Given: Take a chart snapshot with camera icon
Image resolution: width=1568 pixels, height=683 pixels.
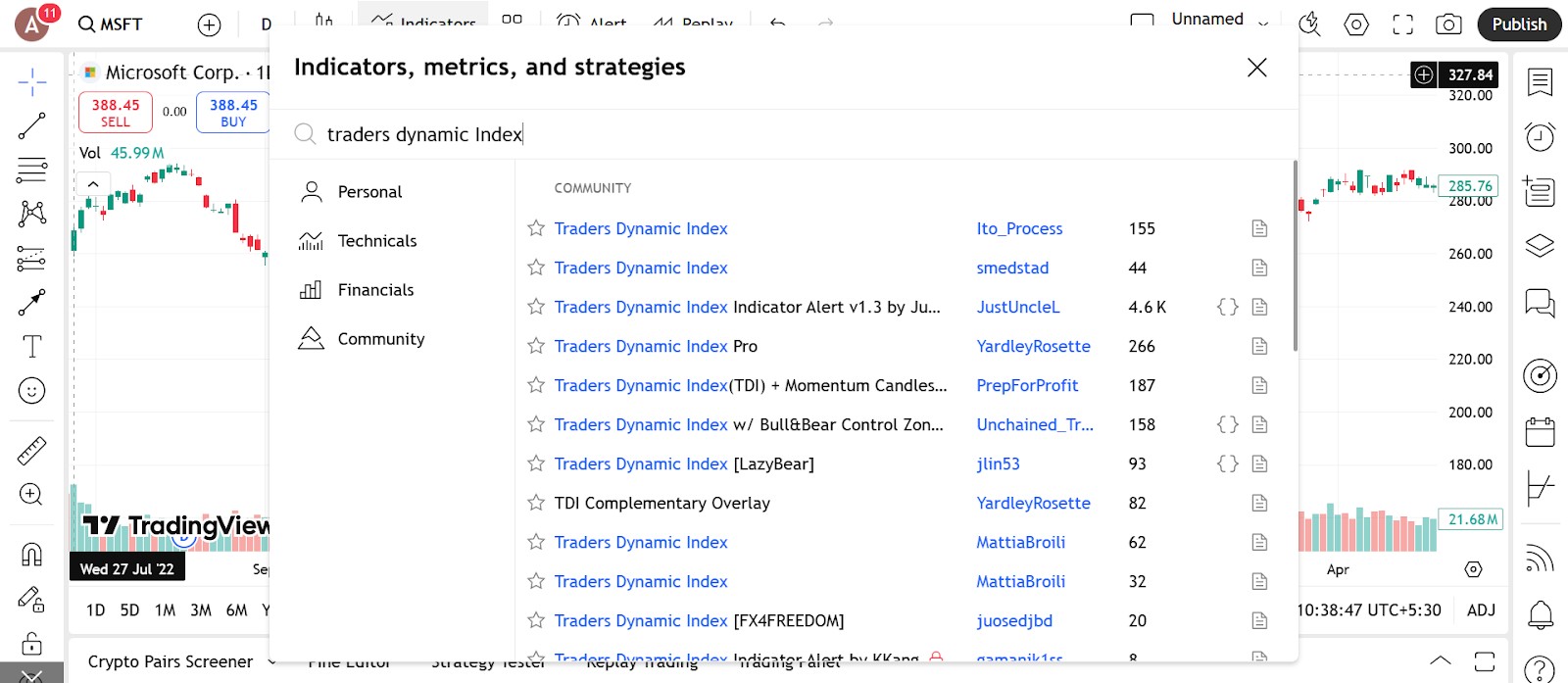Looking at the screenshot, I should pos(1448,24).
